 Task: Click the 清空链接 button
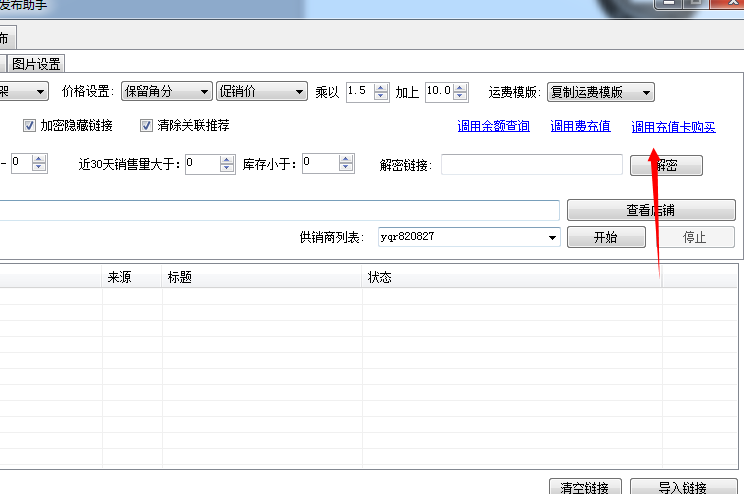586,488
